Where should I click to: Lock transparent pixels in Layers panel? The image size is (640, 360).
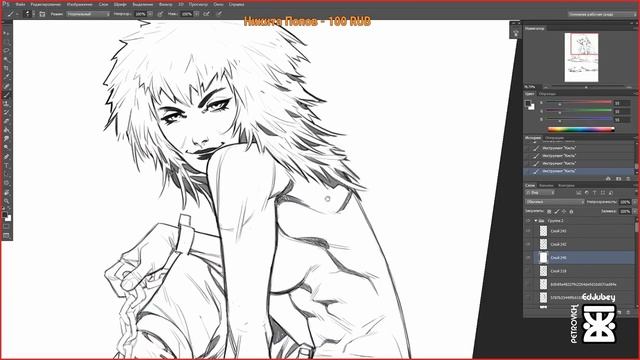coord(549,211)
